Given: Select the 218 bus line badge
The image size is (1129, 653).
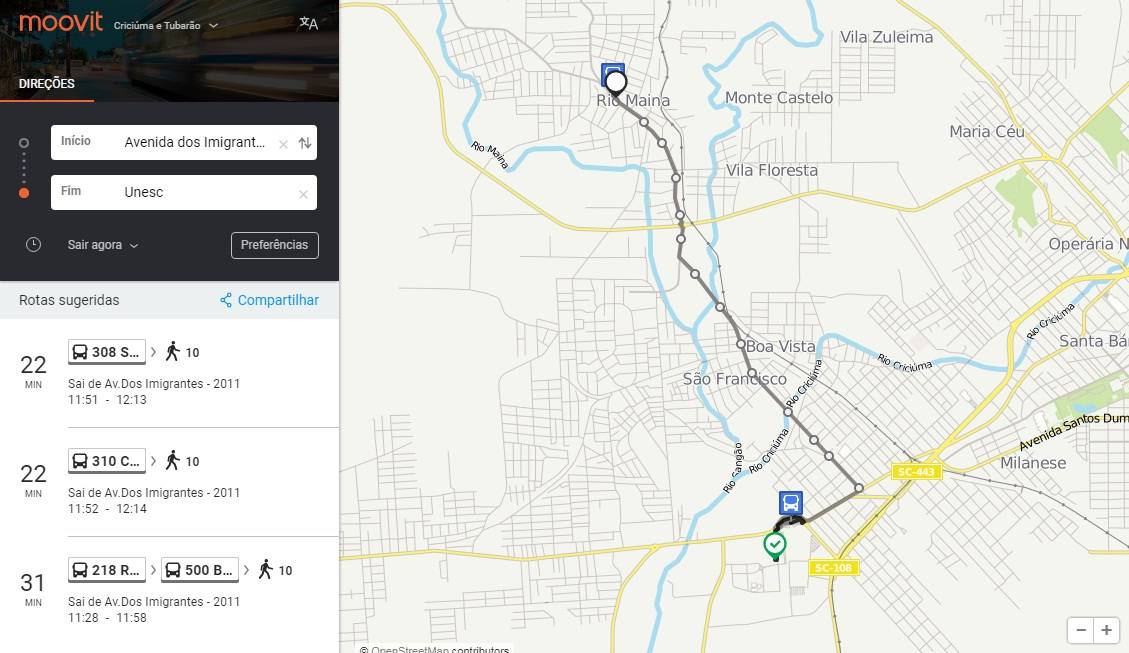Looking at the screenshot, I should pos(107,570).
